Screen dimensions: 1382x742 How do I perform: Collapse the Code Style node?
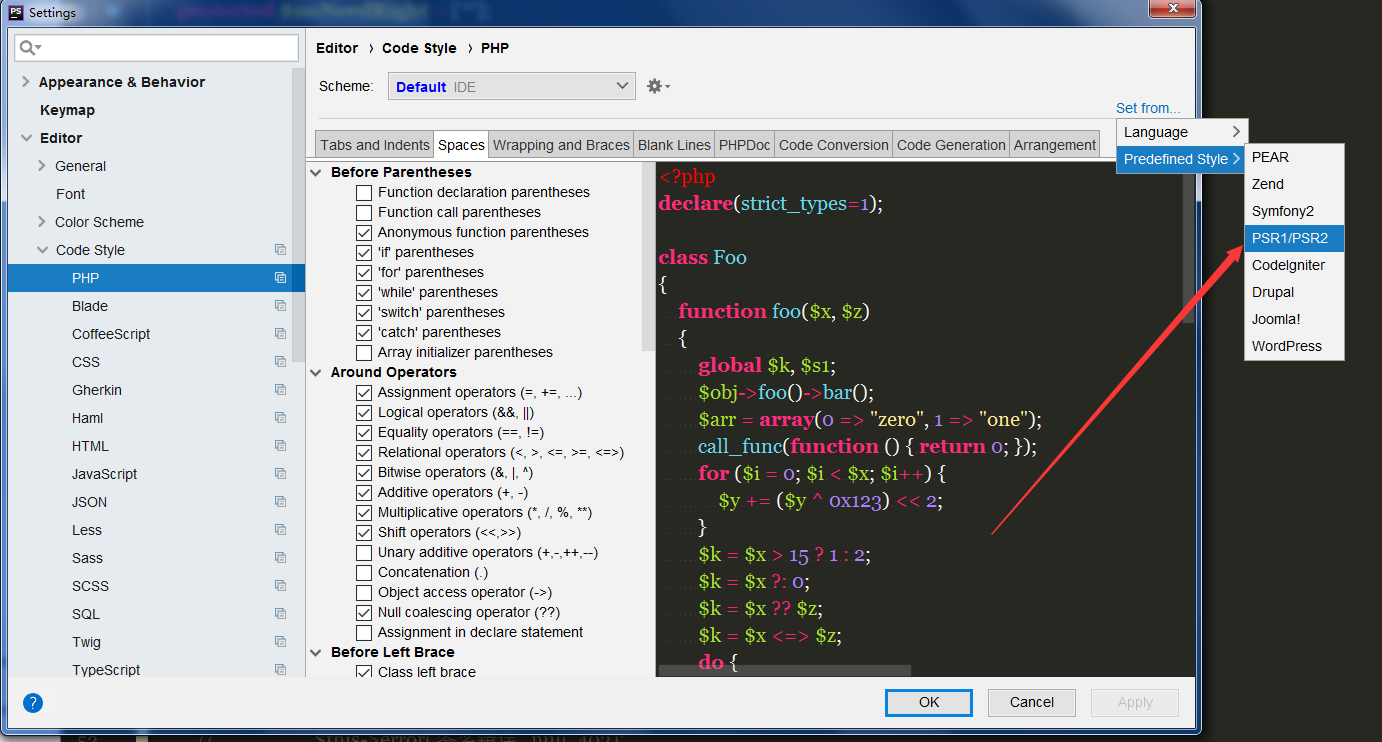(x=42, y=250)
